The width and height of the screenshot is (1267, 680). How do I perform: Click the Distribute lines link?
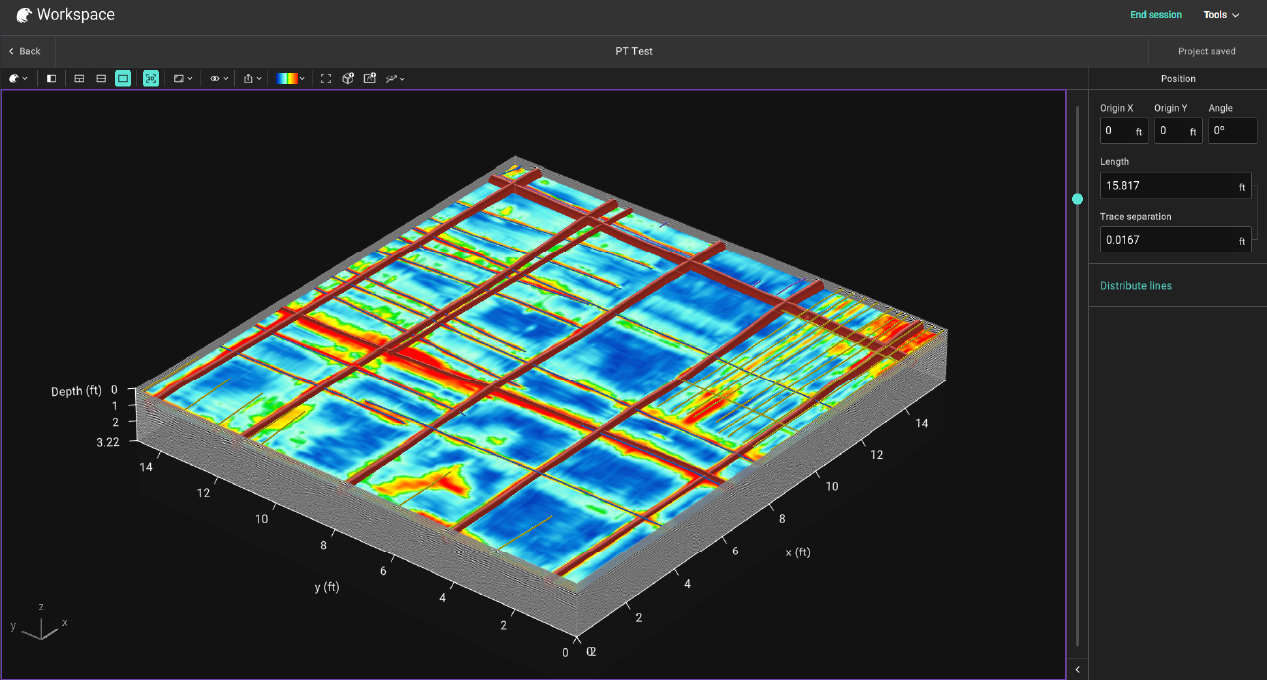[1135, 285]
